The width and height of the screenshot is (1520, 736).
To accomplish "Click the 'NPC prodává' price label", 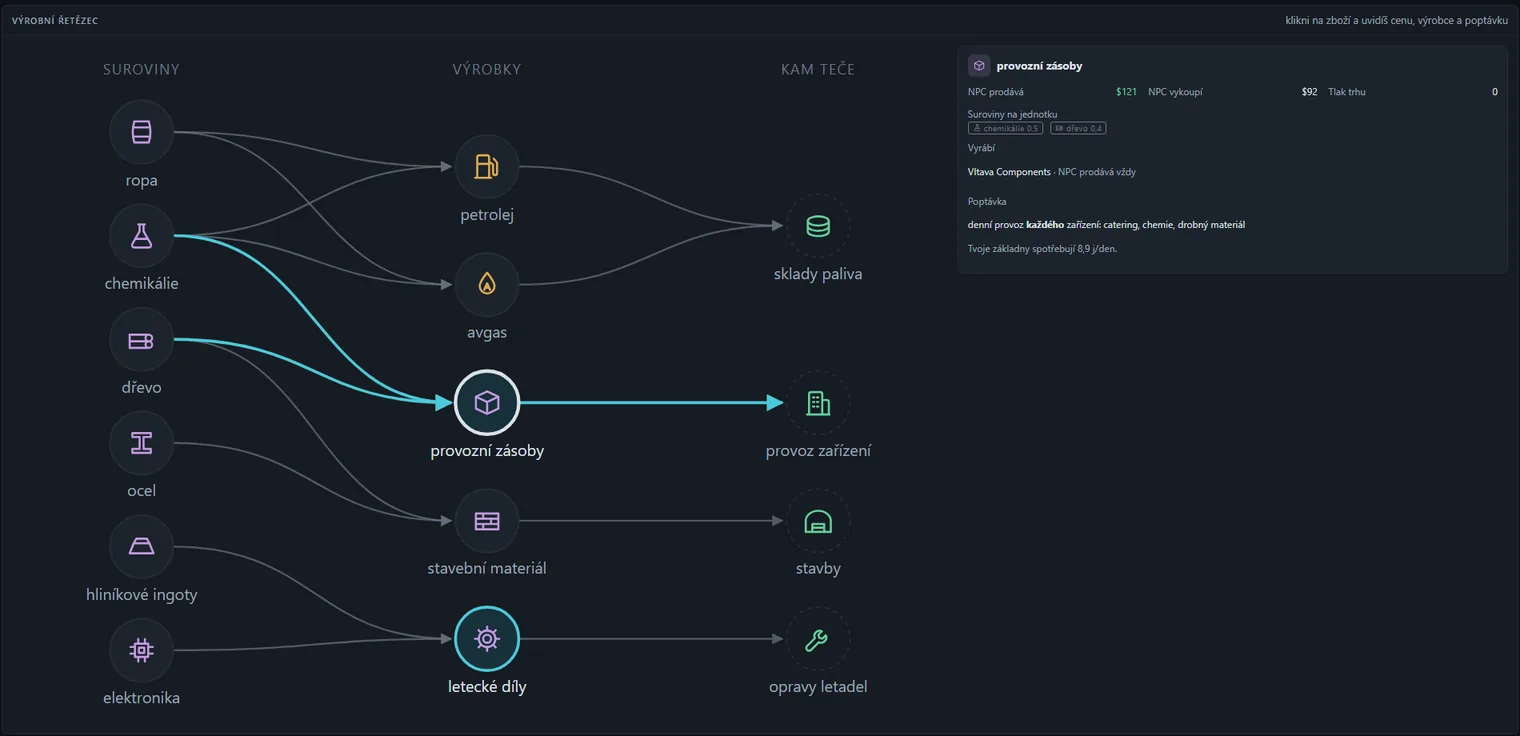I will click(x=996, y=92).
